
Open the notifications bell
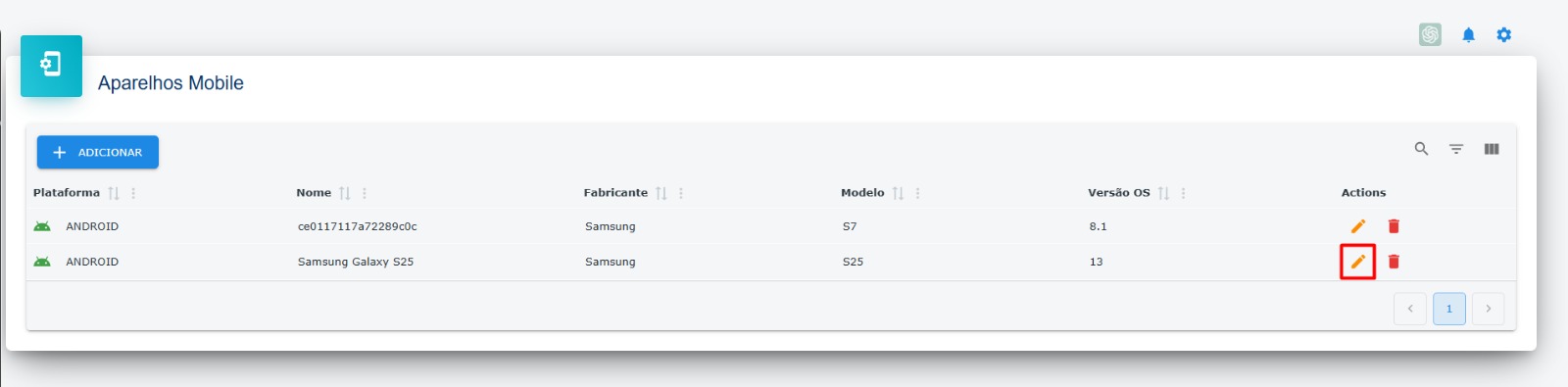tap(1468, 35)
